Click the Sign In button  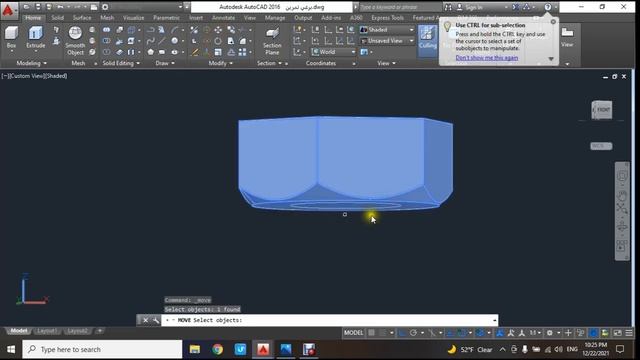[x=474, y=7]
